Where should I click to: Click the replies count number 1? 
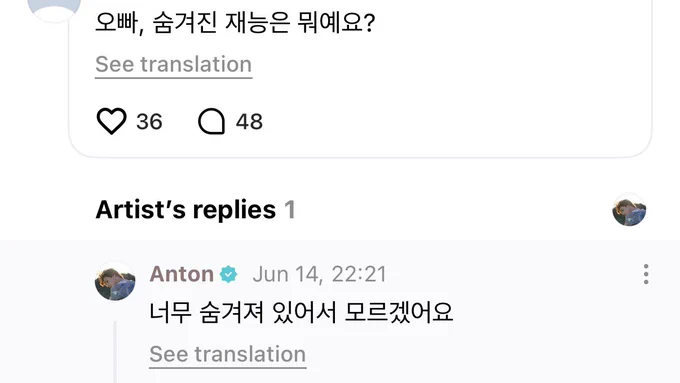[x=290, y=210]
